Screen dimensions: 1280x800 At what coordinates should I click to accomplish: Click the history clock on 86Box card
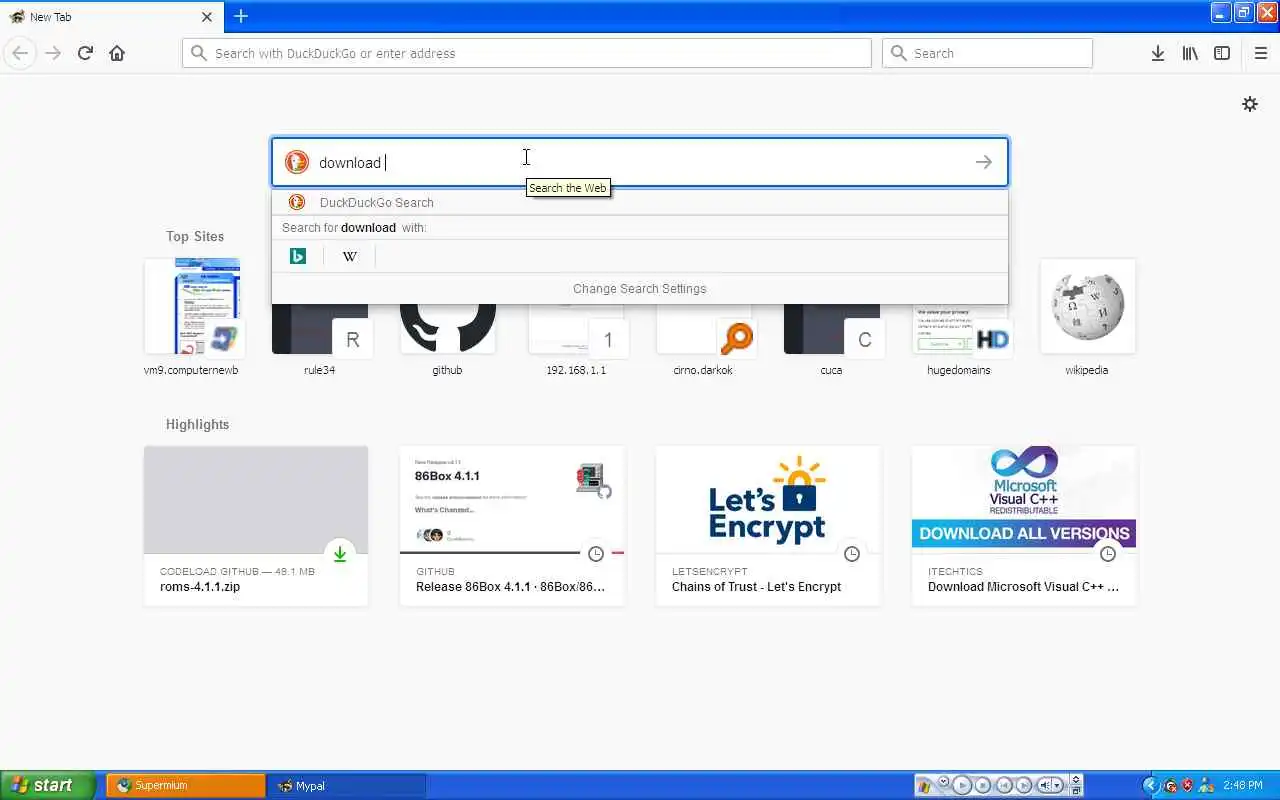tap(596, 554)
